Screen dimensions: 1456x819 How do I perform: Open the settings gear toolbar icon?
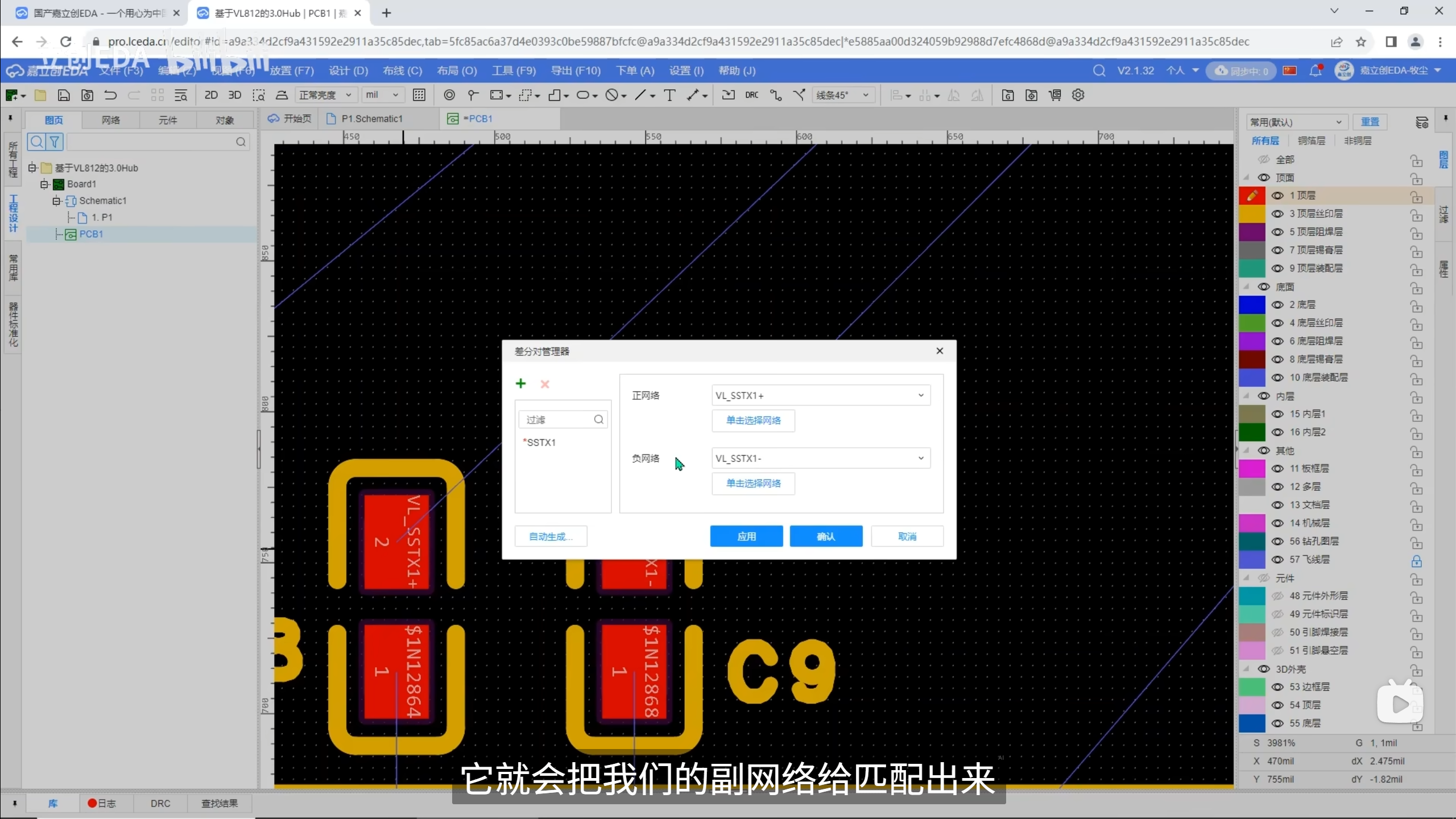tap(1078, 95)
